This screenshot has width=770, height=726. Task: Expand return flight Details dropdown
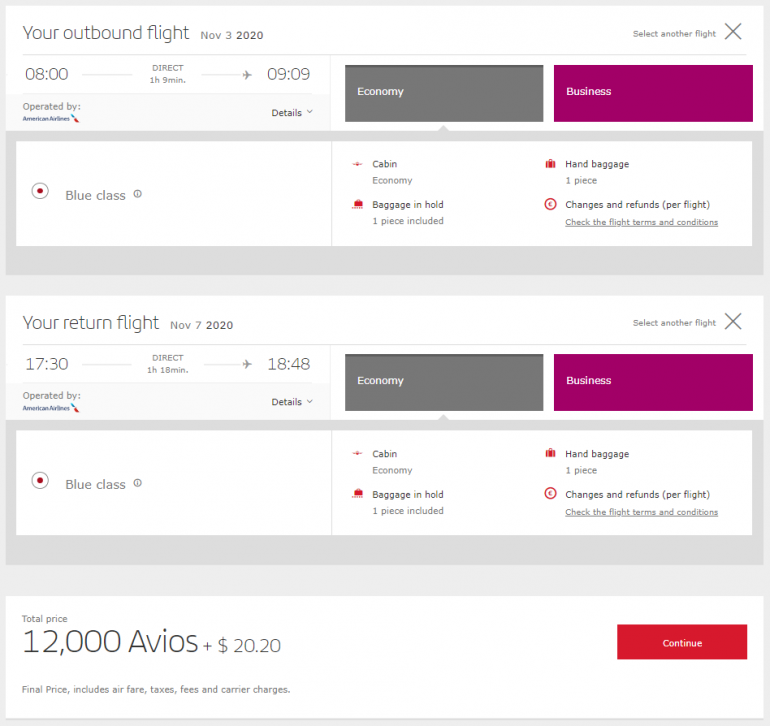[292, 402]
